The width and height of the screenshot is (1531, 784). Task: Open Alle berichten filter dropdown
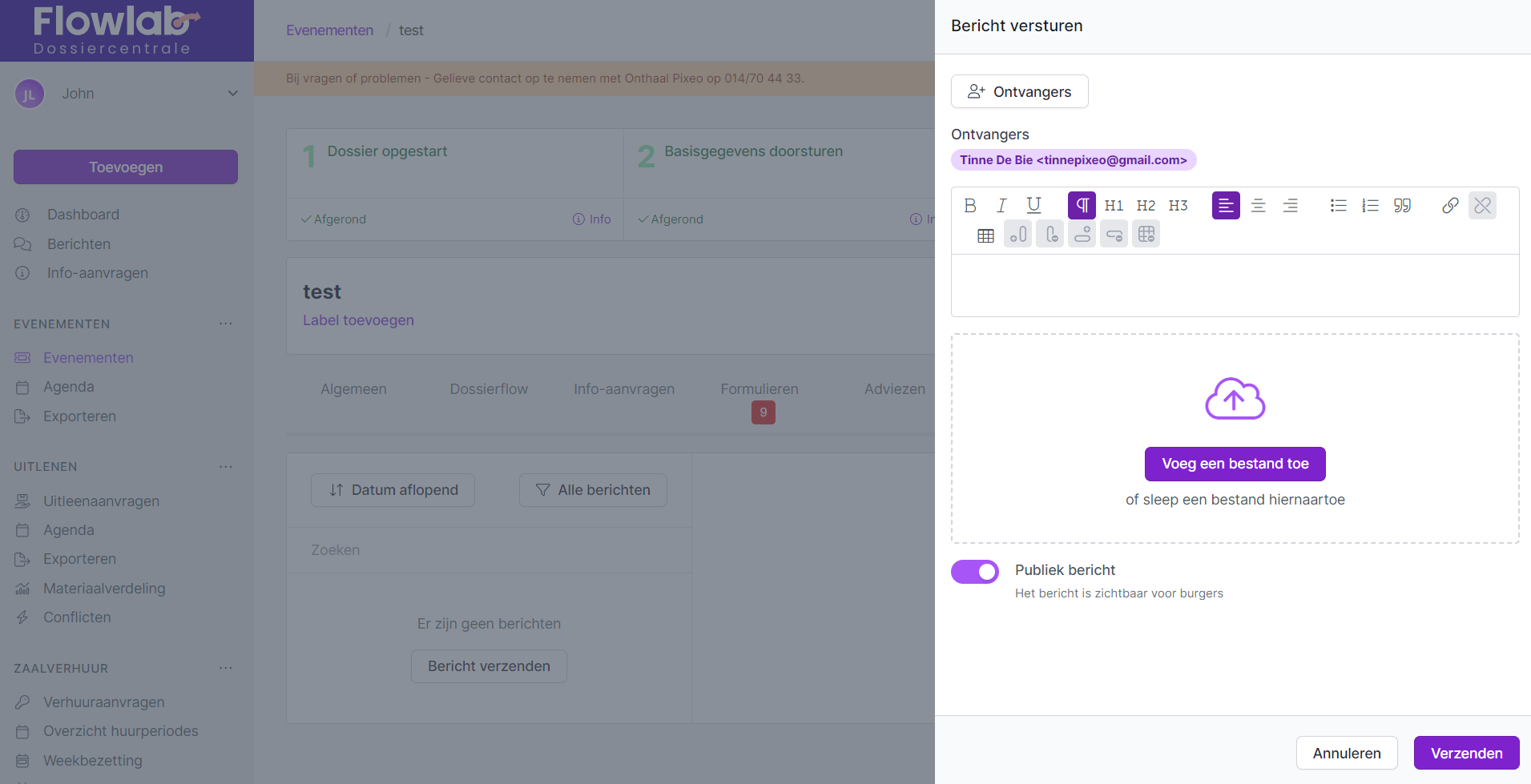[593, 490]
